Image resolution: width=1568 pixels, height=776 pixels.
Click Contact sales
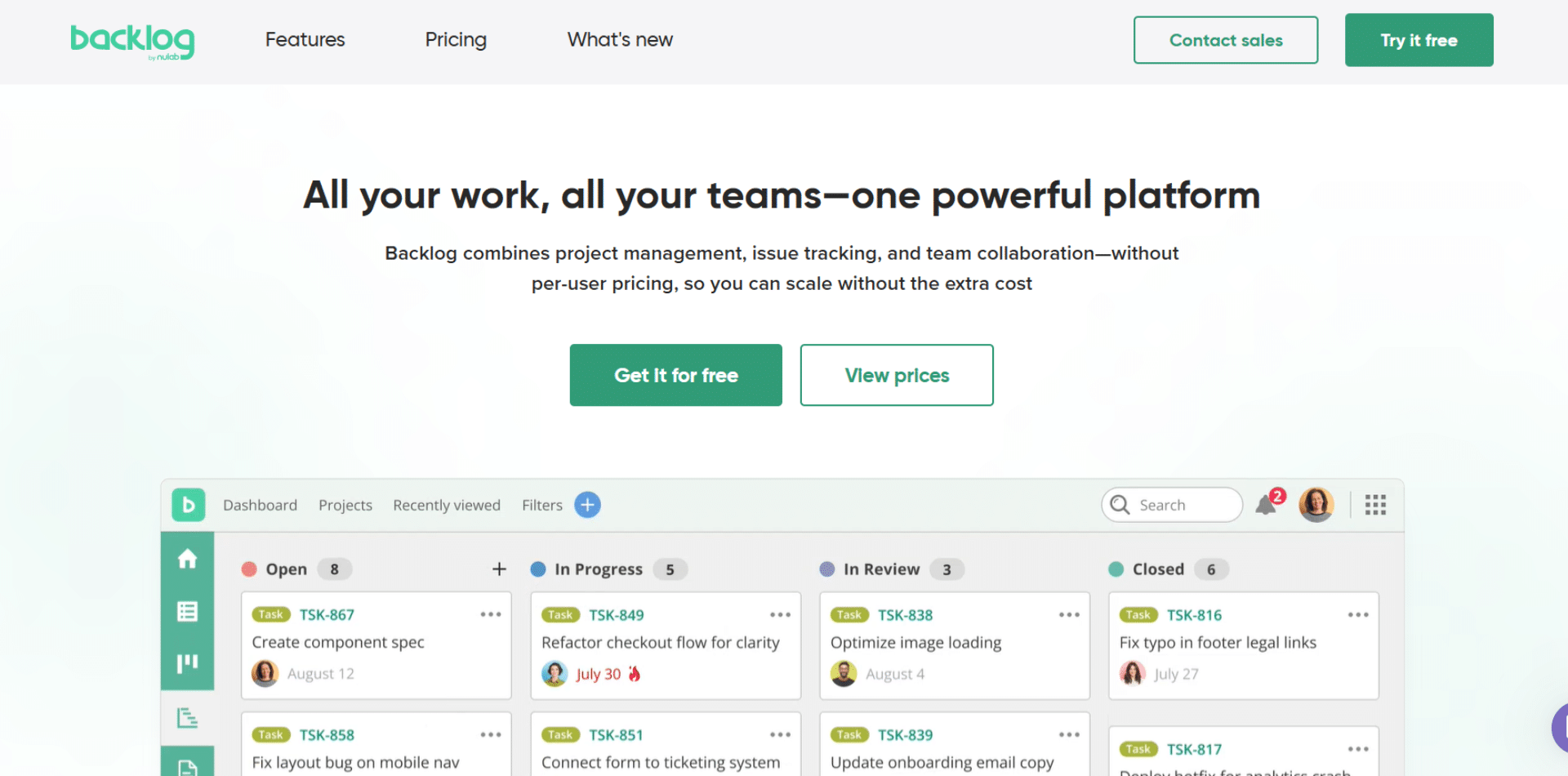coord(1225,39)
